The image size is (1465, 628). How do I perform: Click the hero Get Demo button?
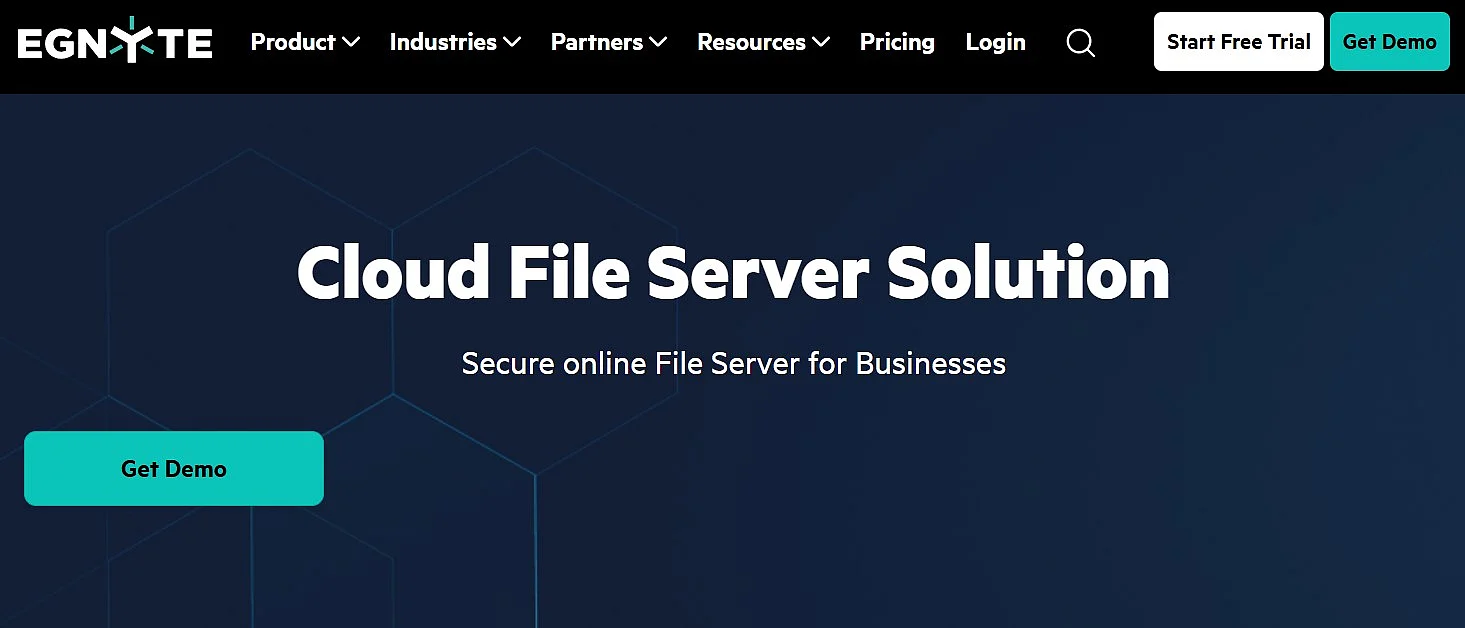coord(174,468)
